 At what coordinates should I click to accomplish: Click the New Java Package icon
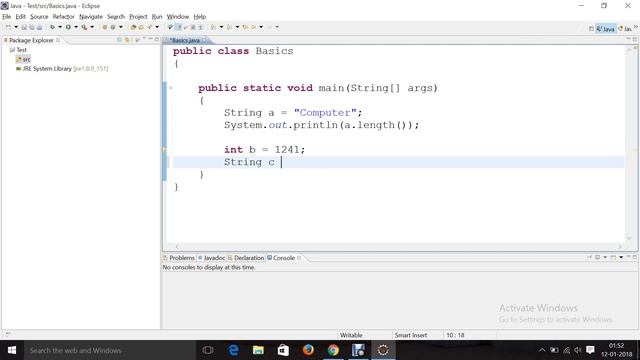104,27
